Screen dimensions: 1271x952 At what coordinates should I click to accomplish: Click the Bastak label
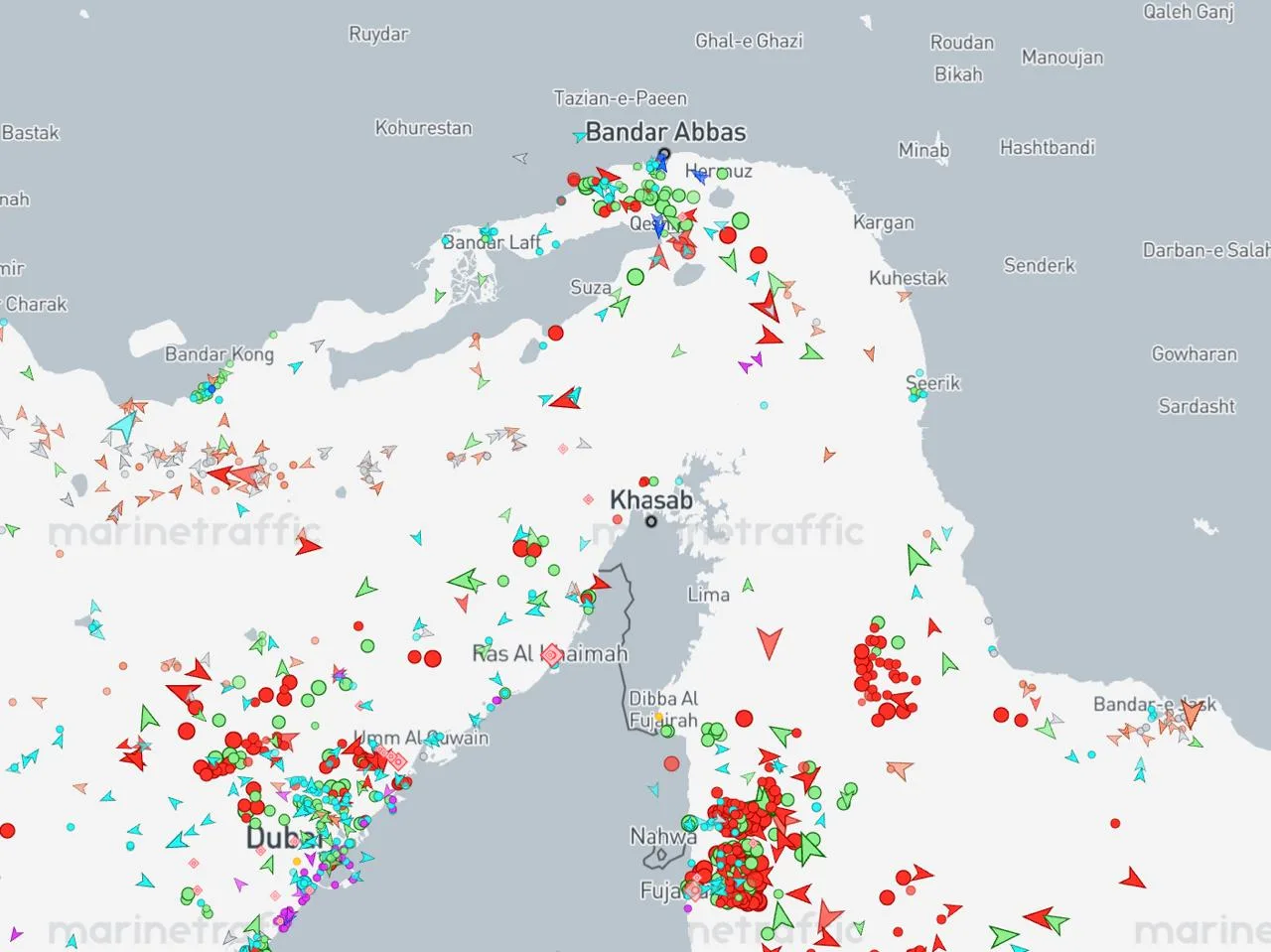click(x=31, y=133)
